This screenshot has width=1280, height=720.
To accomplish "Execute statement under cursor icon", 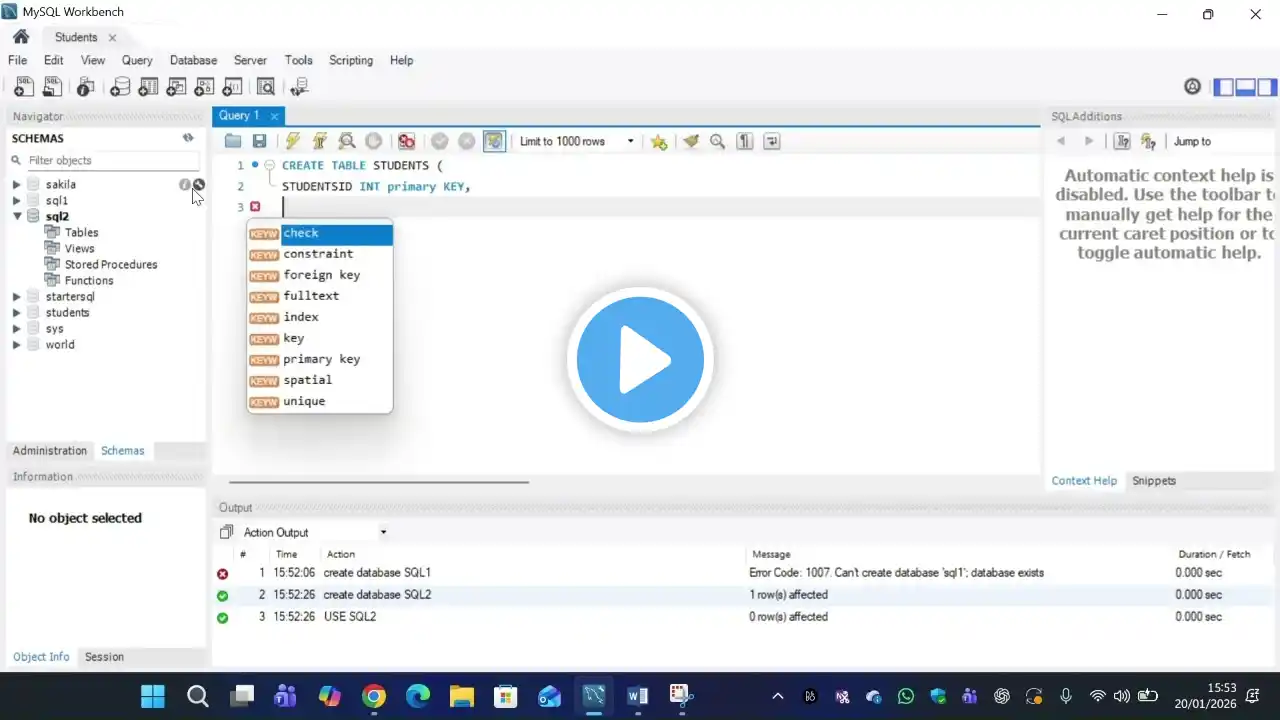I will (320, 142).
